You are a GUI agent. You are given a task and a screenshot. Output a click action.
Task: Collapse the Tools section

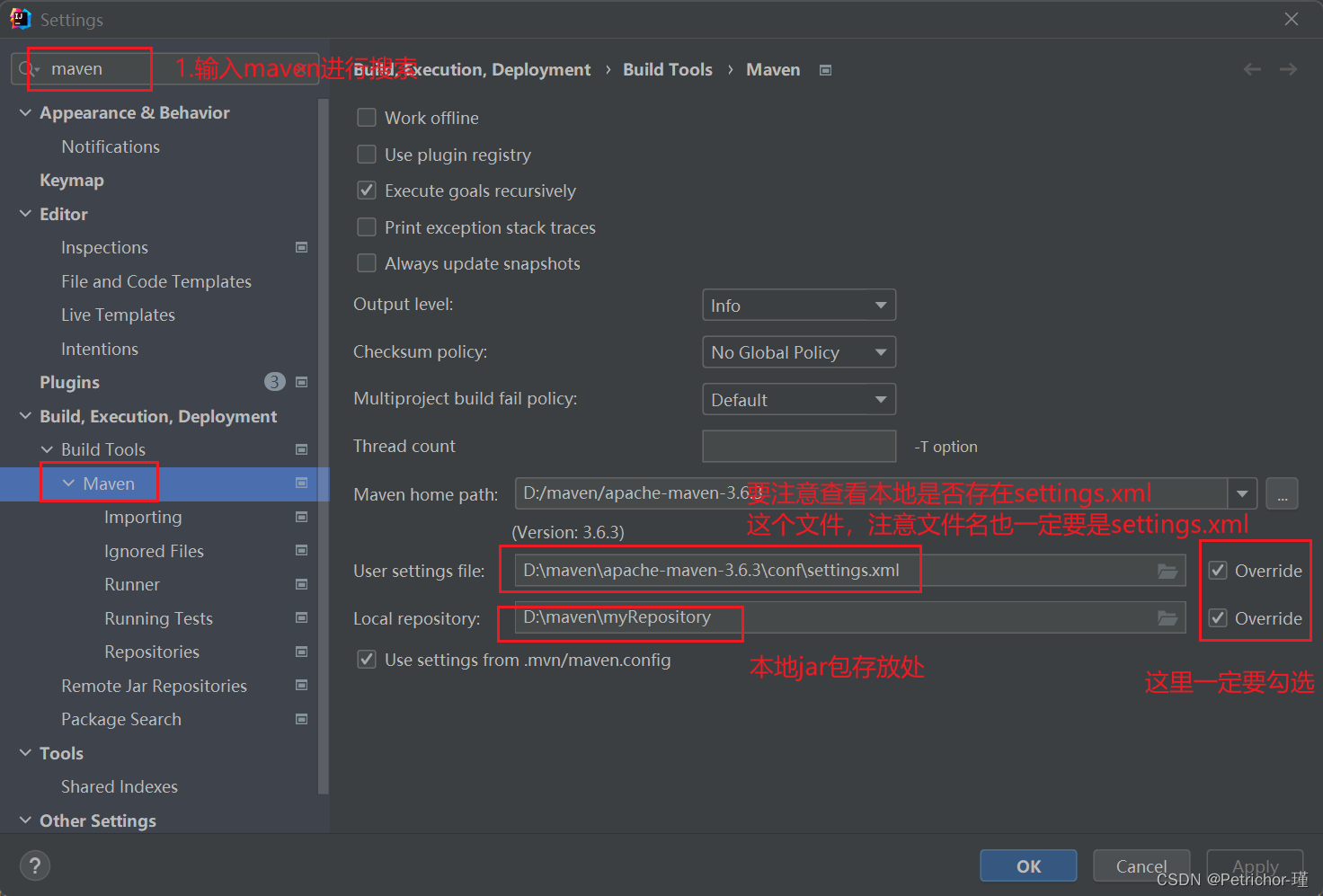point(25,753)
